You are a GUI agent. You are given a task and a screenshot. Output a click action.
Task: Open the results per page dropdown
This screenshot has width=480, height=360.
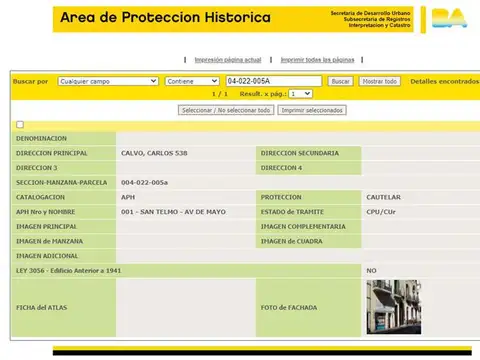300,94
